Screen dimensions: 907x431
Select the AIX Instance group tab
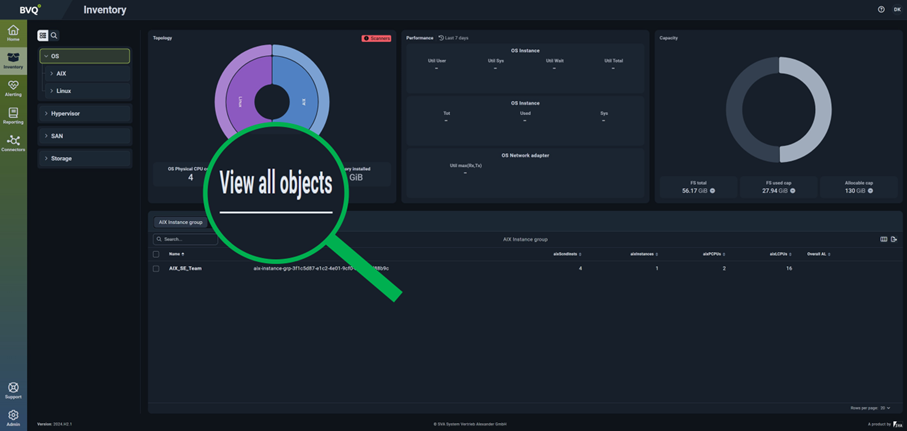(180, 222)
